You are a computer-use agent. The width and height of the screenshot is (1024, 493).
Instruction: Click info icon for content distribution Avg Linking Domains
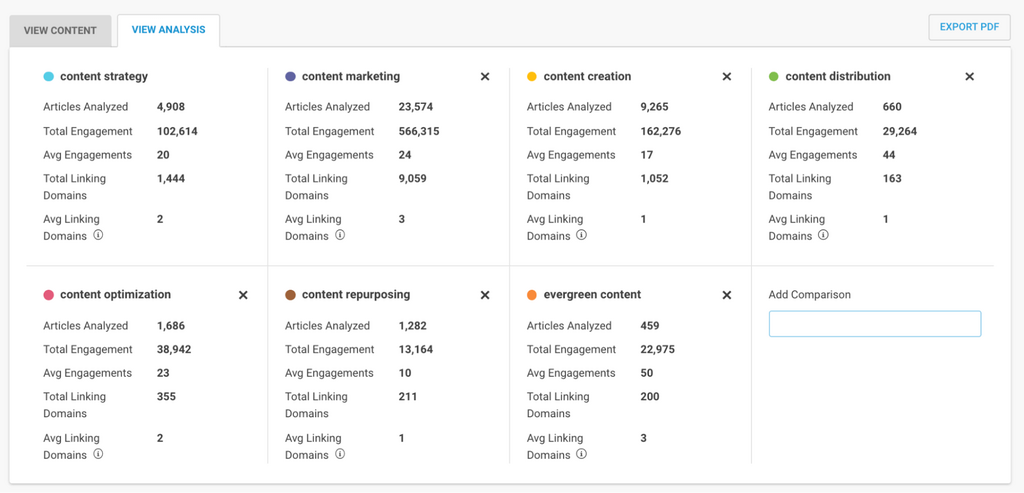823,236
